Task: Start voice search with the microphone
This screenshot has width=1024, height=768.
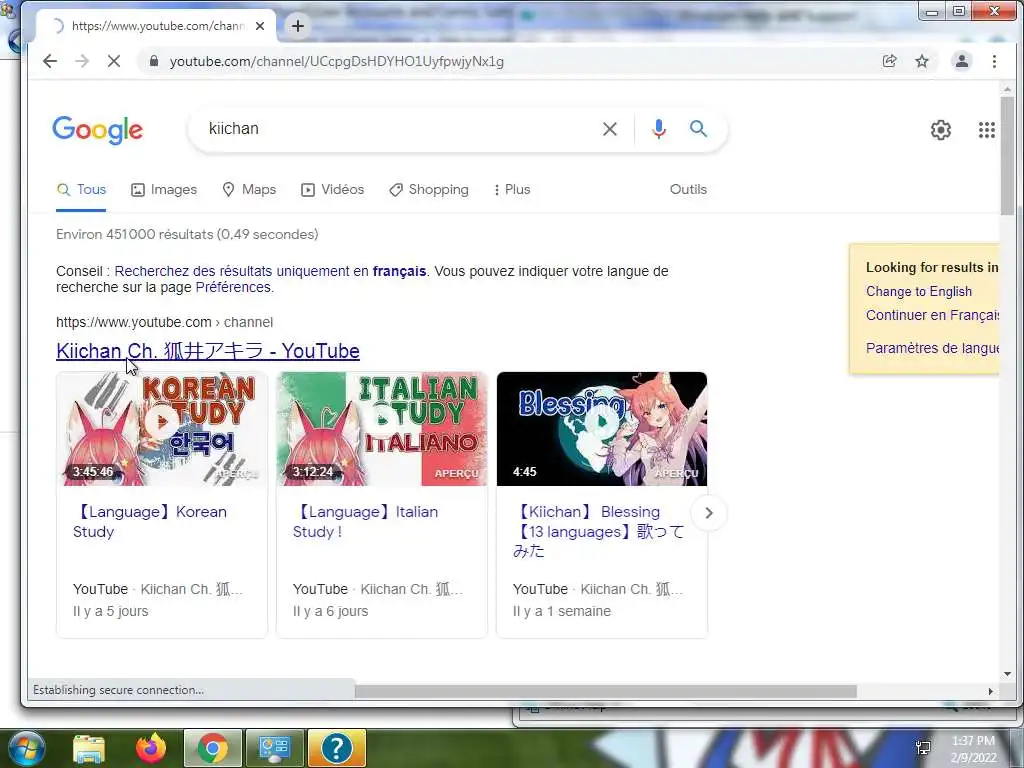Action: tap(658, 129)
